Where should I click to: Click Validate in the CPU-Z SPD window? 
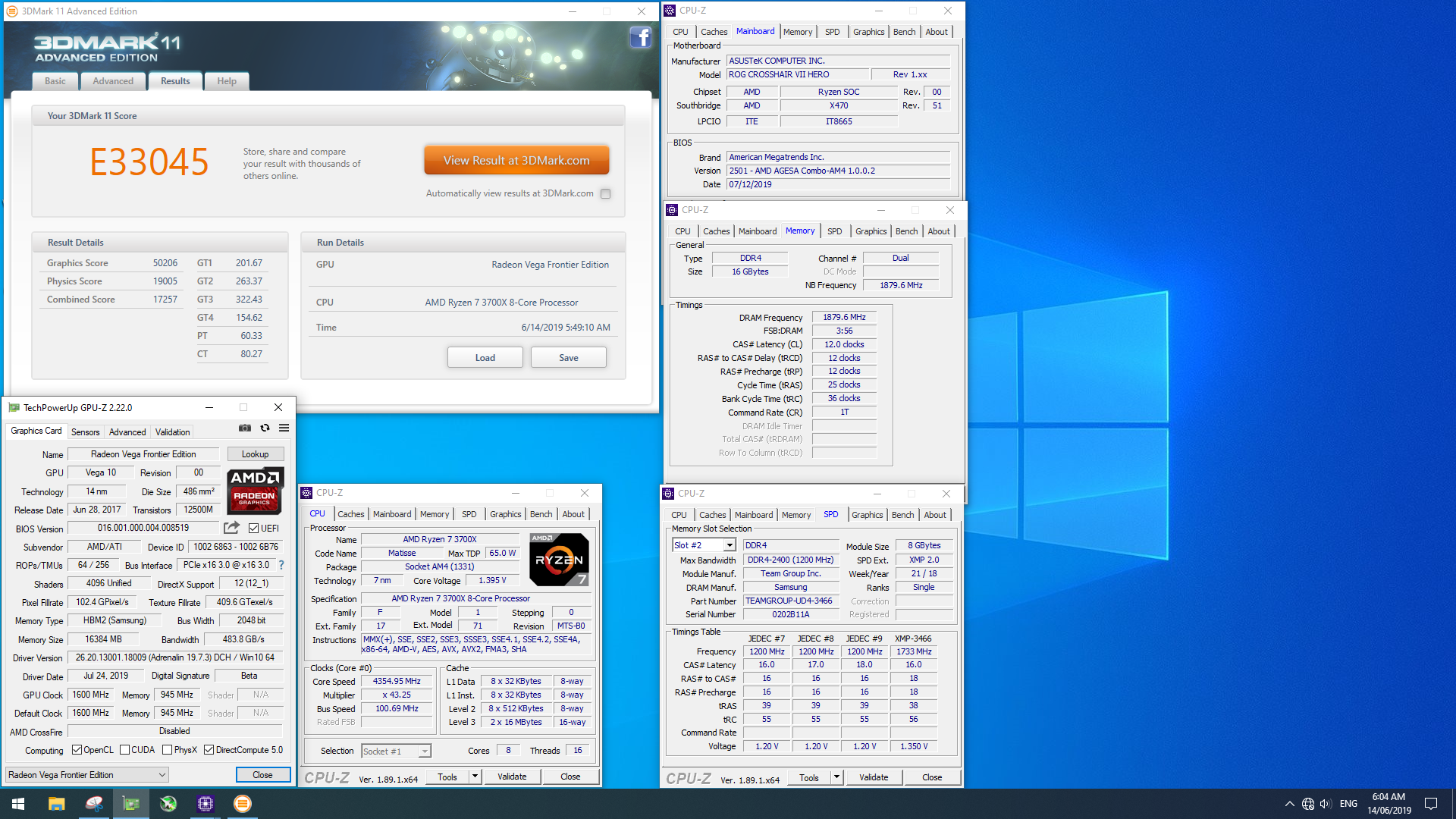[874, 777]
